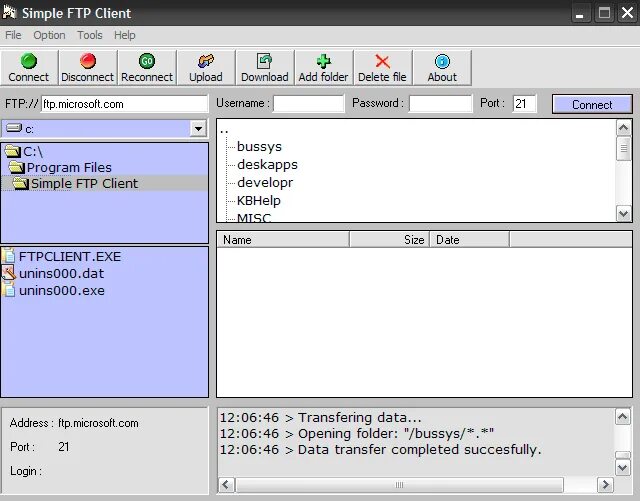Select the deskapps remote folder
This screenshot has width=640, height=501.
pos(267,165)
